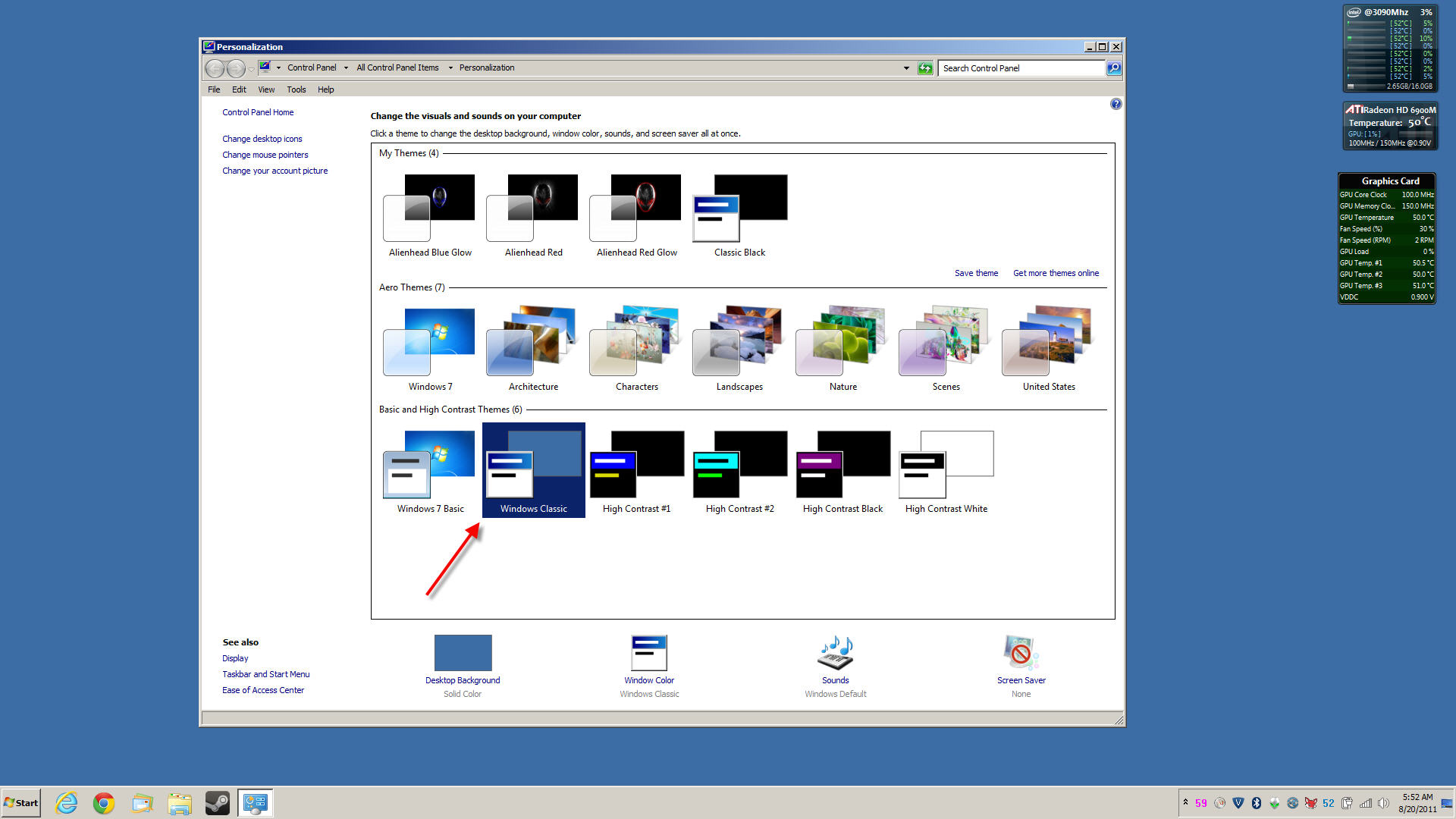Refresh the Control Panel address bar
Image resolution: width=1456 pixels, height=819 pixels.
click(x=925, y=68)
